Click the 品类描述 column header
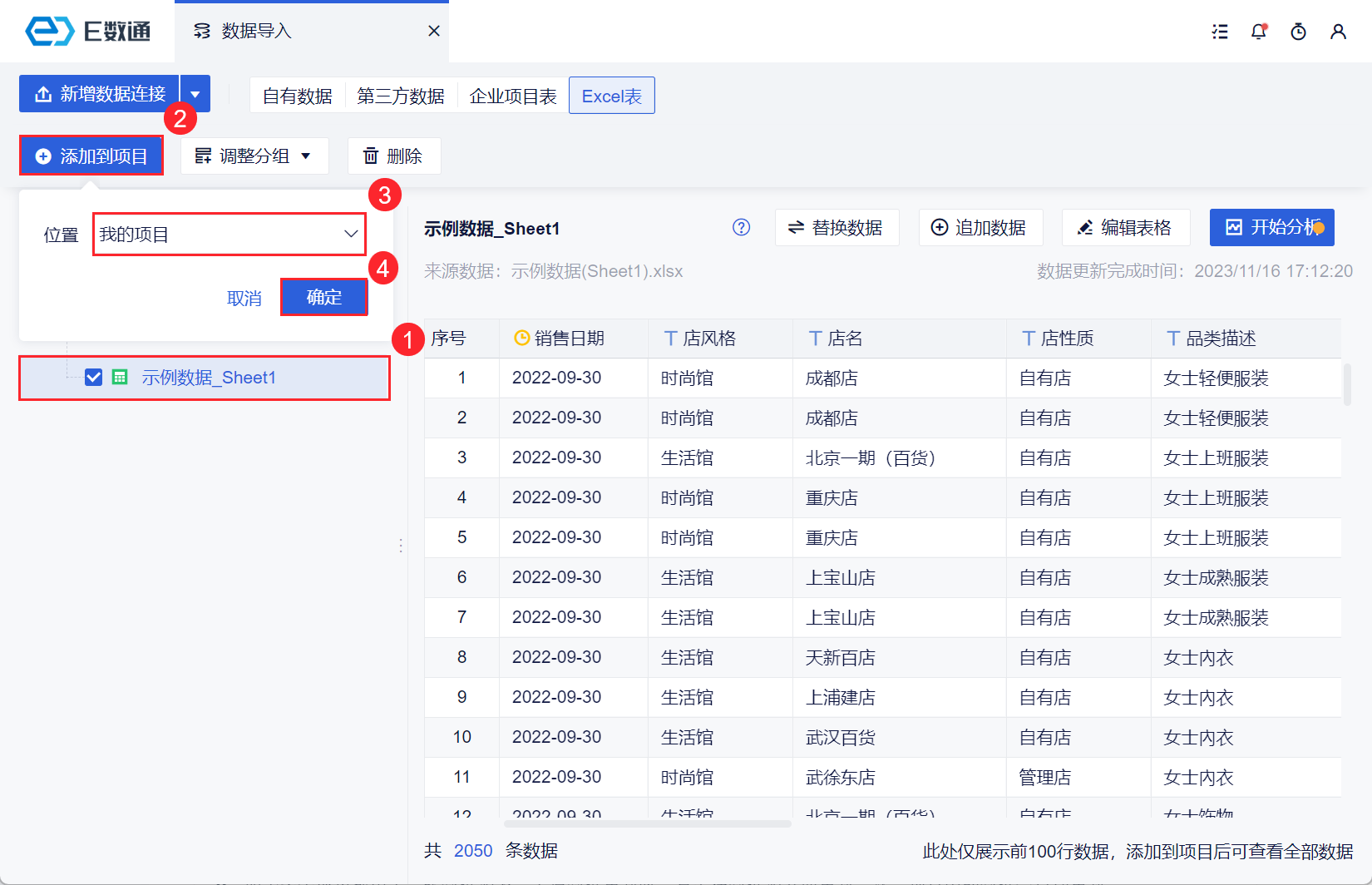 click(x=1246, y=339)
